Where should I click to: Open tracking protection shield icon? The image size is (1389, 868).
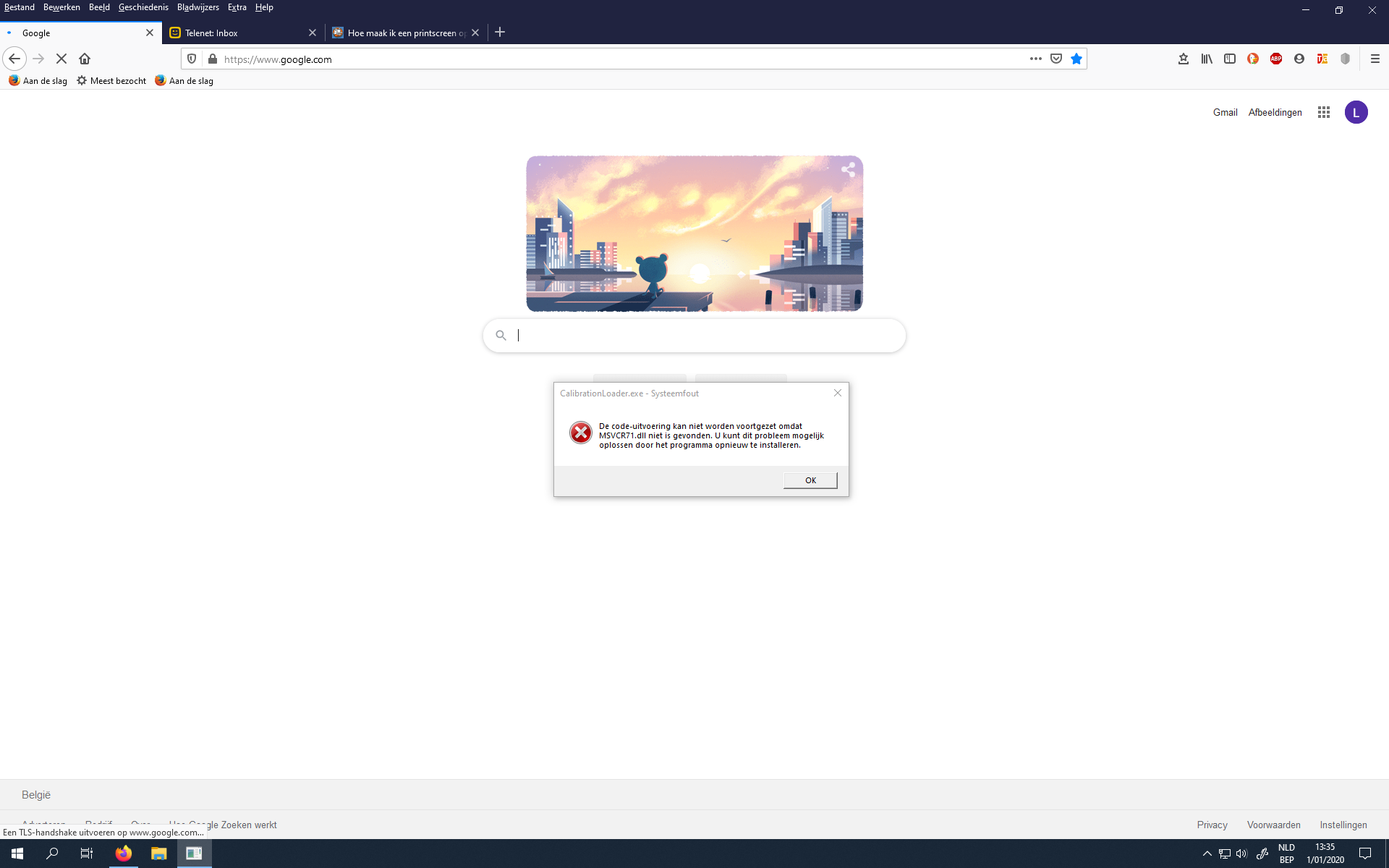(192, 59)
